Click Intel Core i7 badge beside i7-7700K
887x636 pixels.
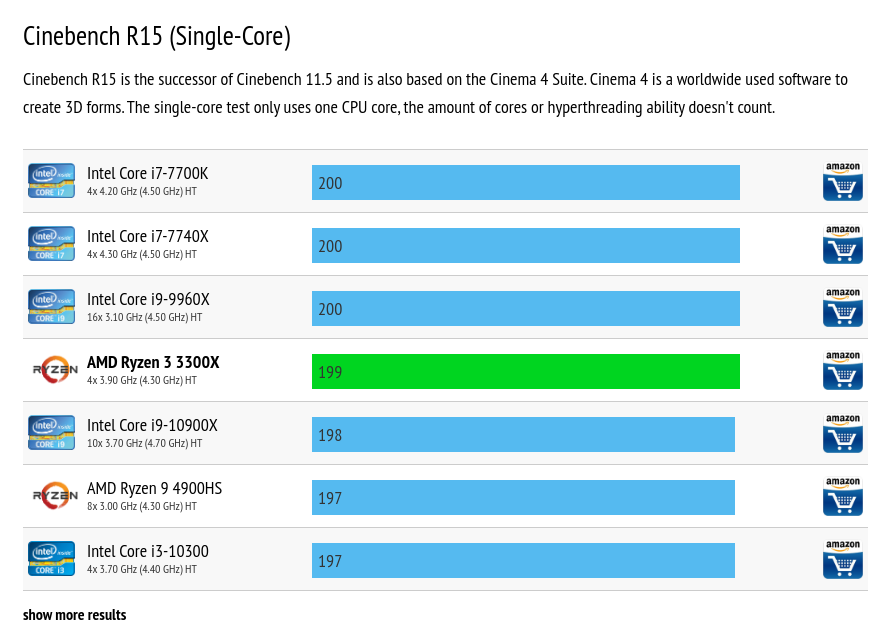tap(52, 181)
